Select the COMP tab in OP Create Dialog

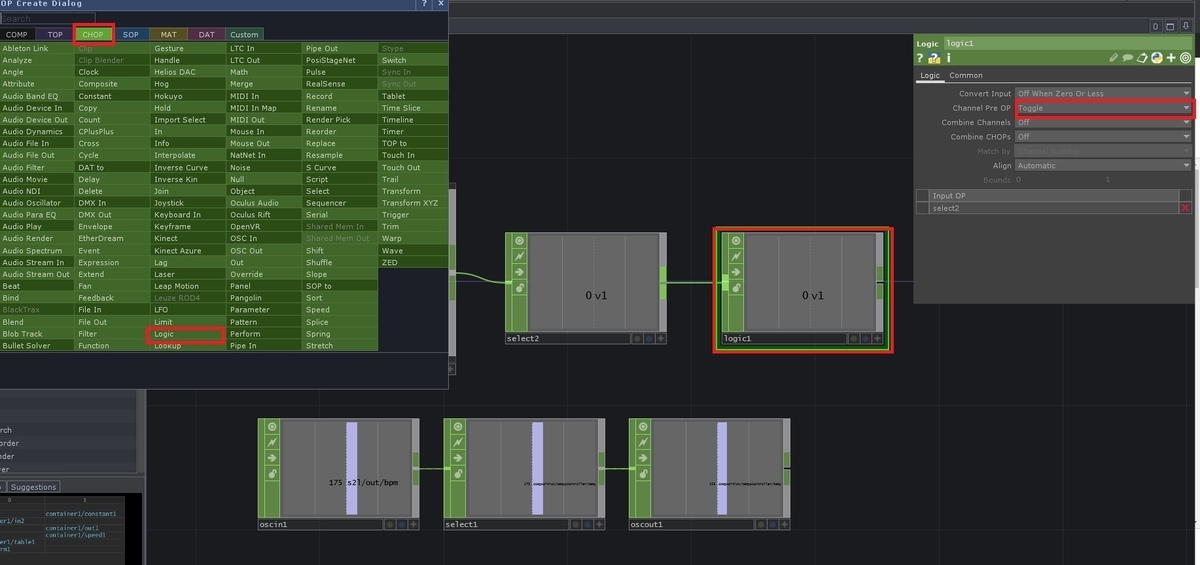click(x=17, y=34)
